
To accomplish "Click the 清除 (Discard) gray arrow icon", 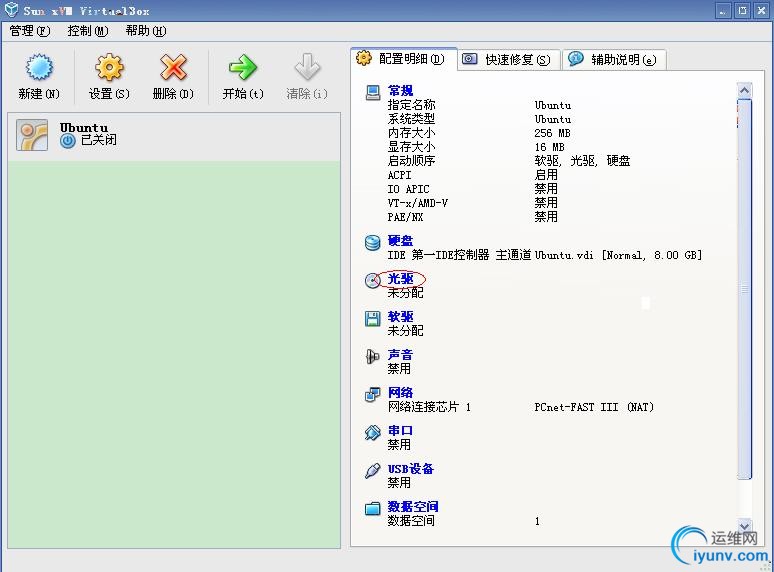I will click(307, 67).
